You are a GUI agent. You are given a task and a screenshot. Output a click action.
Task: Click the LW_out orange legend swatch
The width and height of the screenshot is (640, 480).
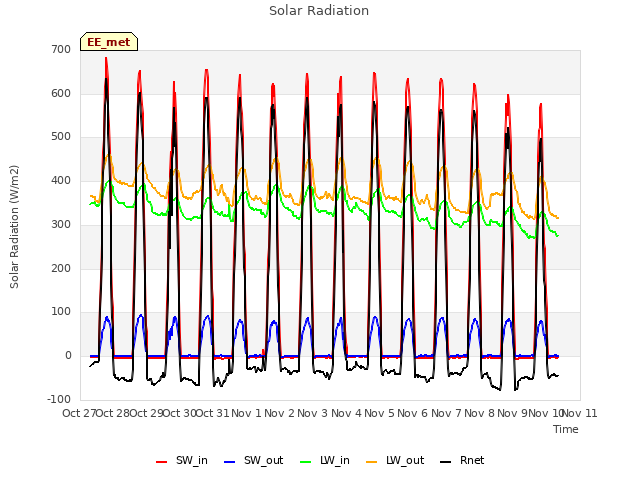pos(372,462)
